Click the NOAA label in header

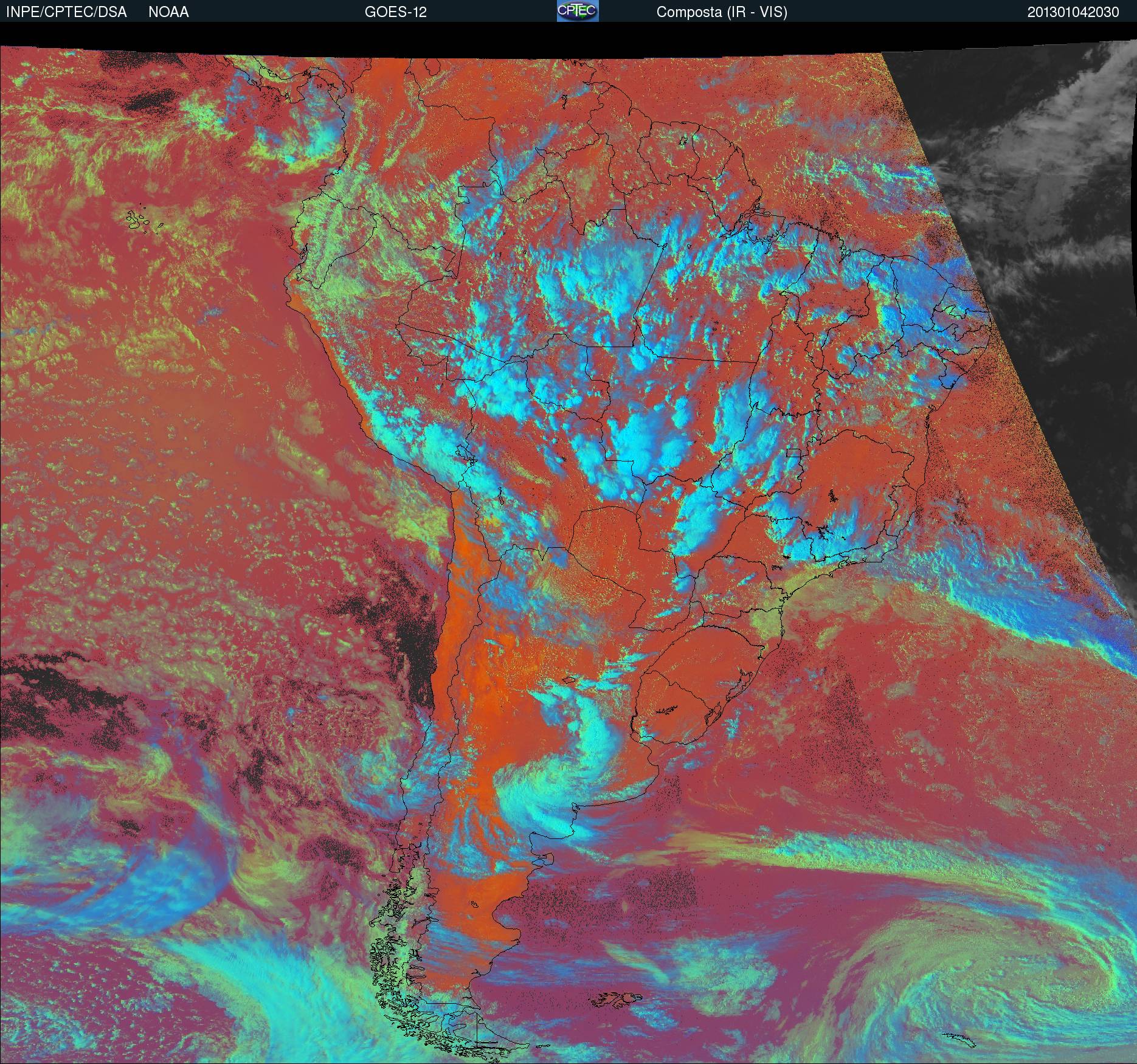[x=168, y=12]
